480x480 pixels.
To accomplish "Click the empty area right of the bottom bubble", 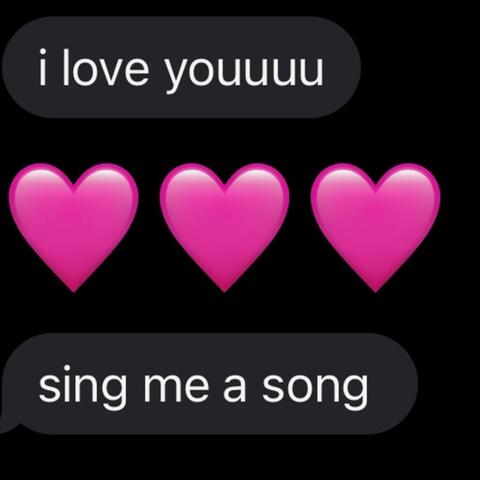I will (x=449, y=384).
